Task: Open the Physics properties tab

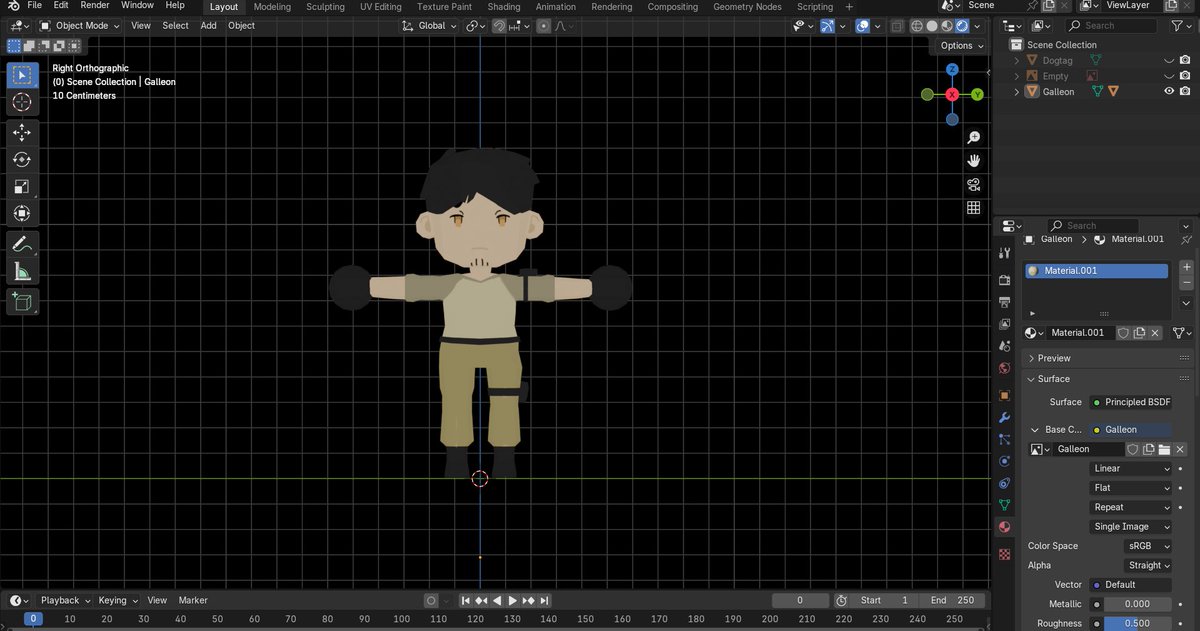Action: [1005, 461]
